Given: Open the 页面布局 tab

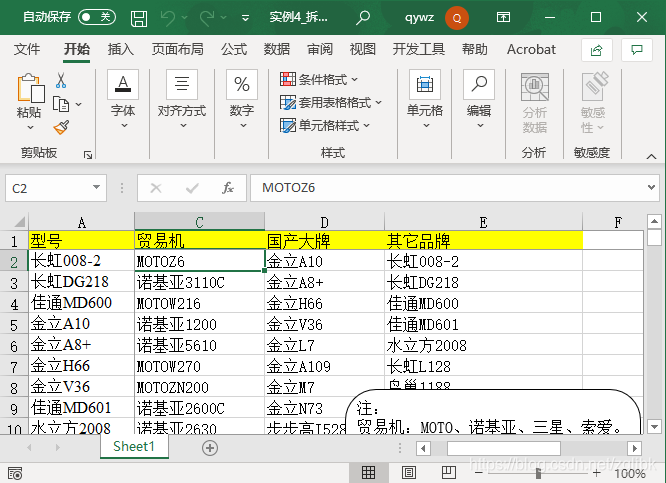Looking at the screenshot, I should click(178, 49).
